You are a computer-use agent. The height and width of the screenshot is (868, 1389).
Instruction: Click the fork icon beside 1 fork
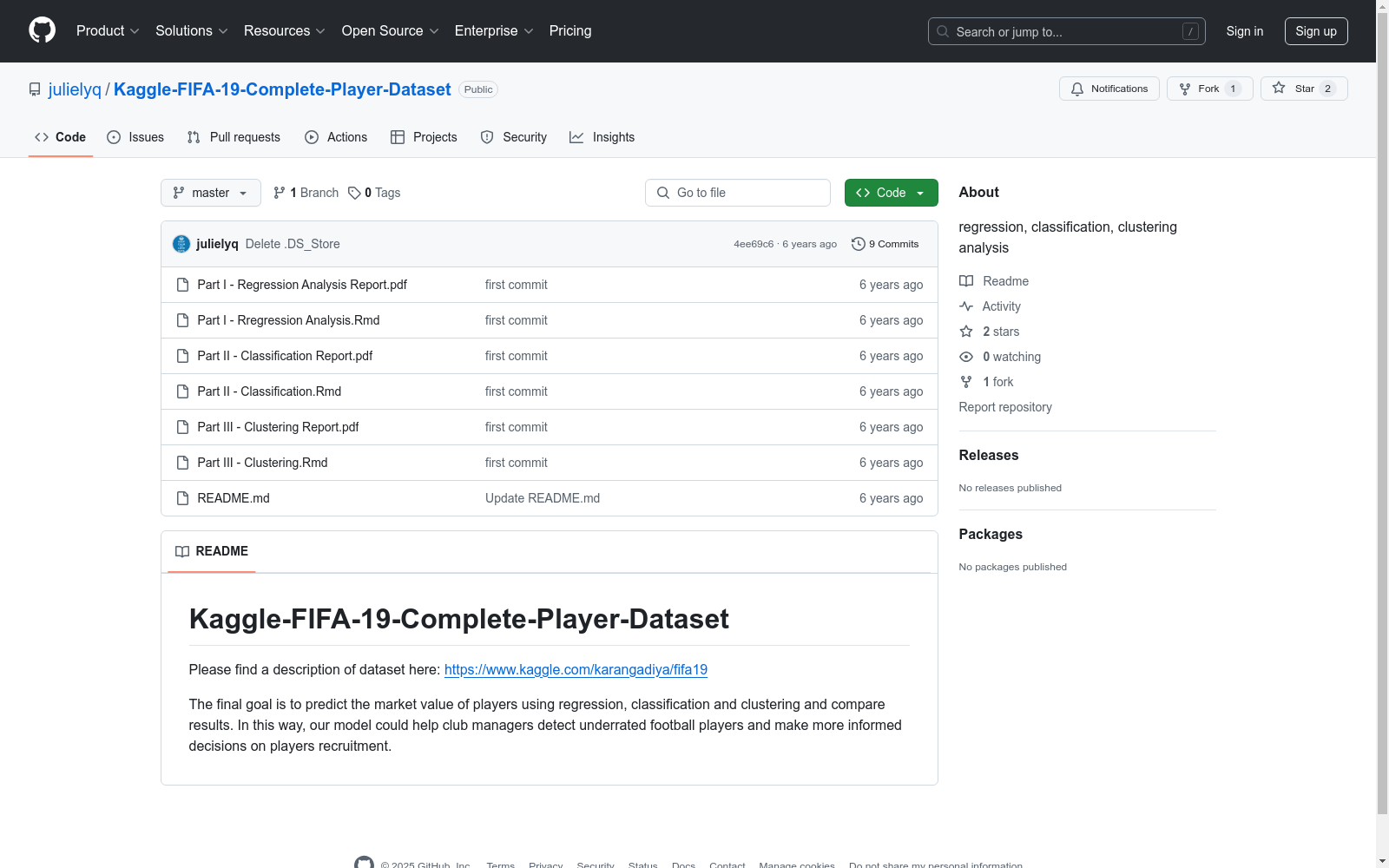point(966,382)
